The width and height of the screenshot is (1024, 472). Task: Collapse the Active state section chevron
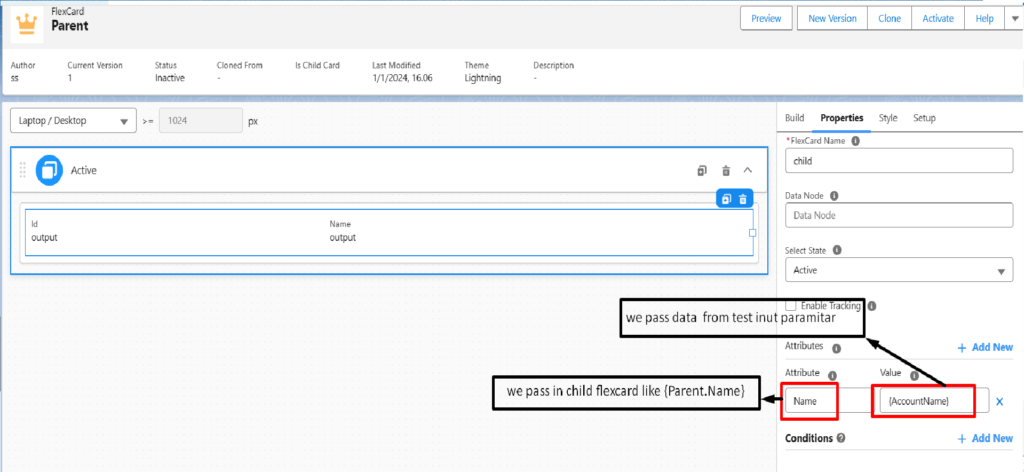(748, 170)
